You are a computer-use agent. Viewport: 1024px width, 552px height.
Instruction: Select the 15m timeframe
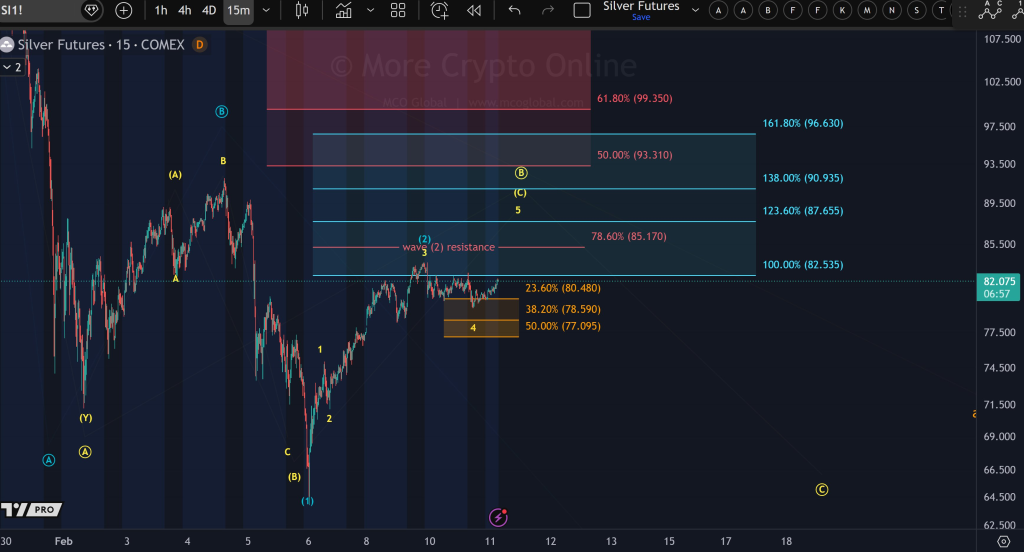tap(238, 10)
